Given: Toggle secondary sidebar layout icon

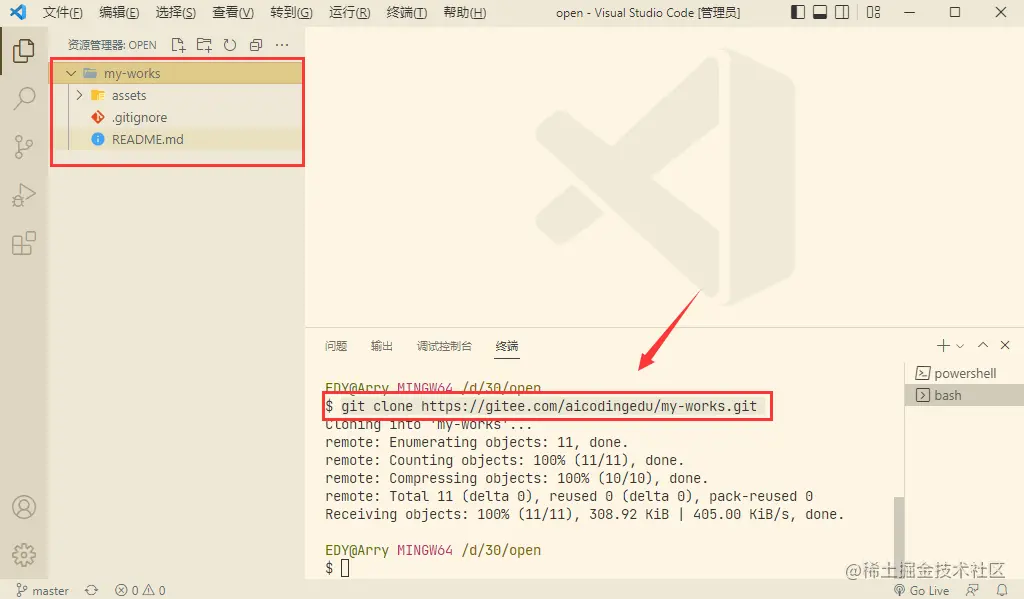Looking at the screenshot, I should (842, 12).
